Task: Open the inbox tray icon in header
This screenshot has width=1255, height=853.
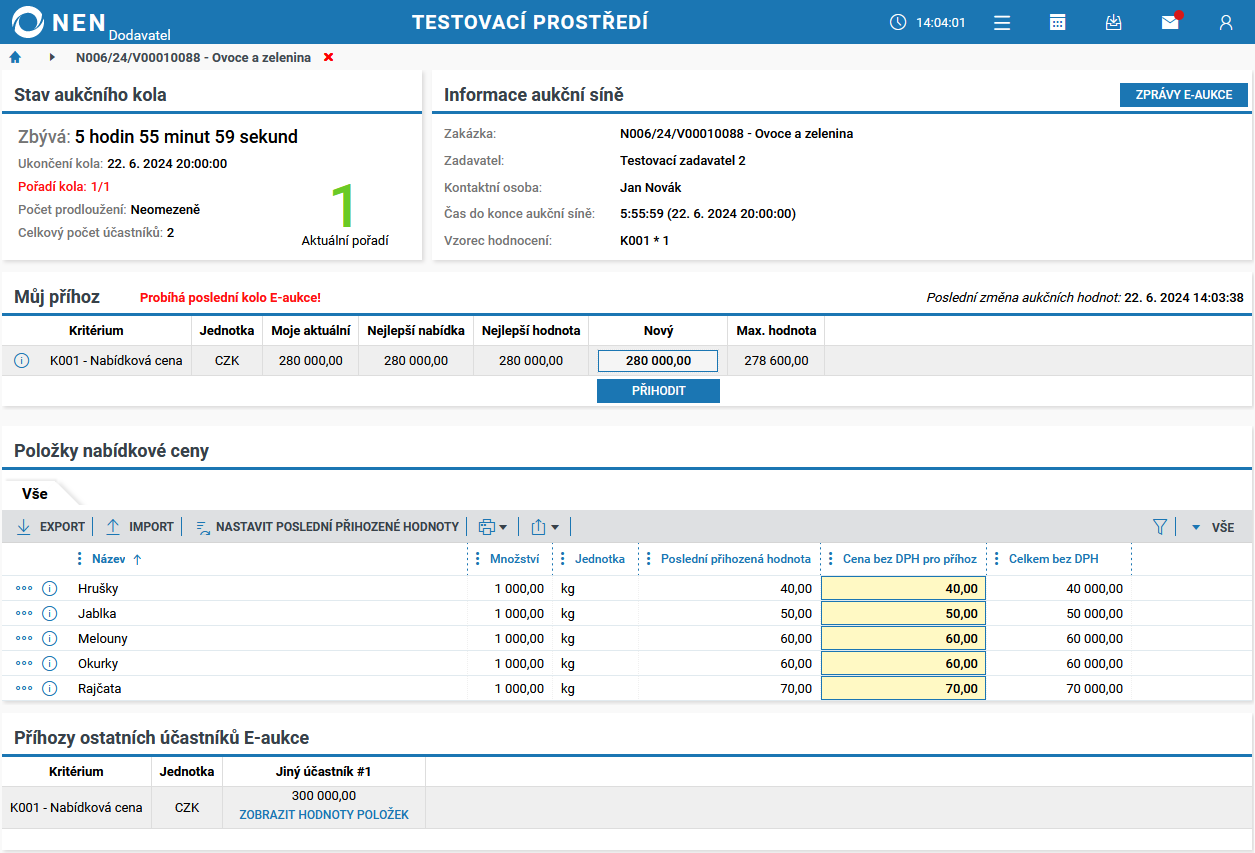Action: 1114,22
